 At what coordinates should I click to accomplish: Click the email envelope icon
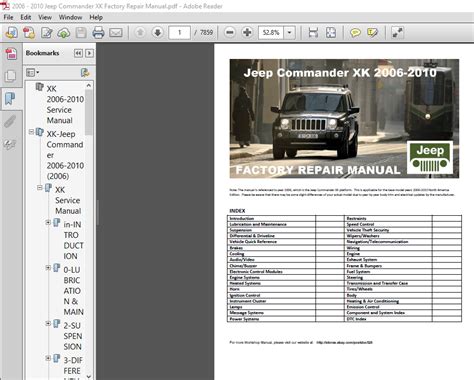[116, 33]
